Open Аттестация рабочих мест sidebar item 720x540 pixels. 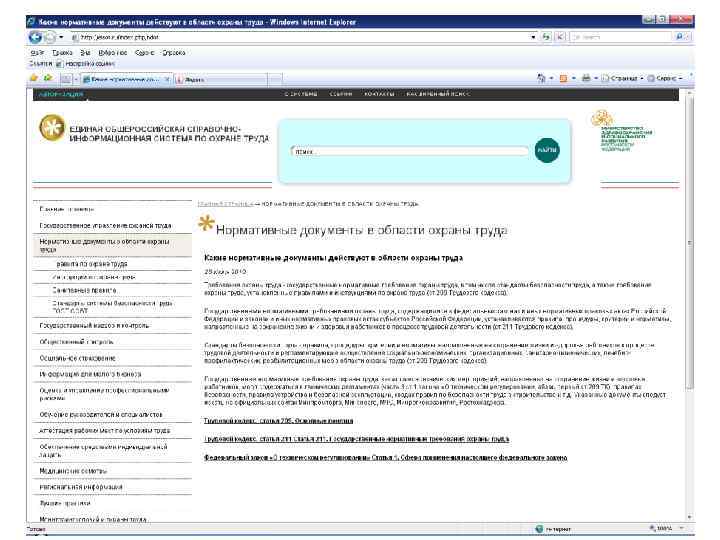105,431
